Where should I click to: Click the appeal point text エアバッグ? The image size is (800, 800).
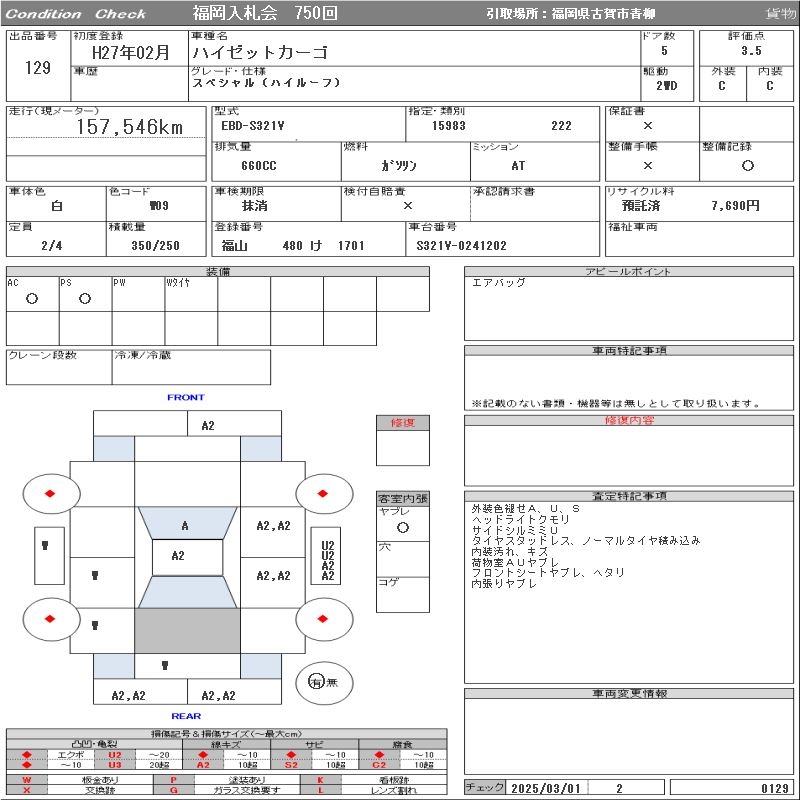[498, 282]
